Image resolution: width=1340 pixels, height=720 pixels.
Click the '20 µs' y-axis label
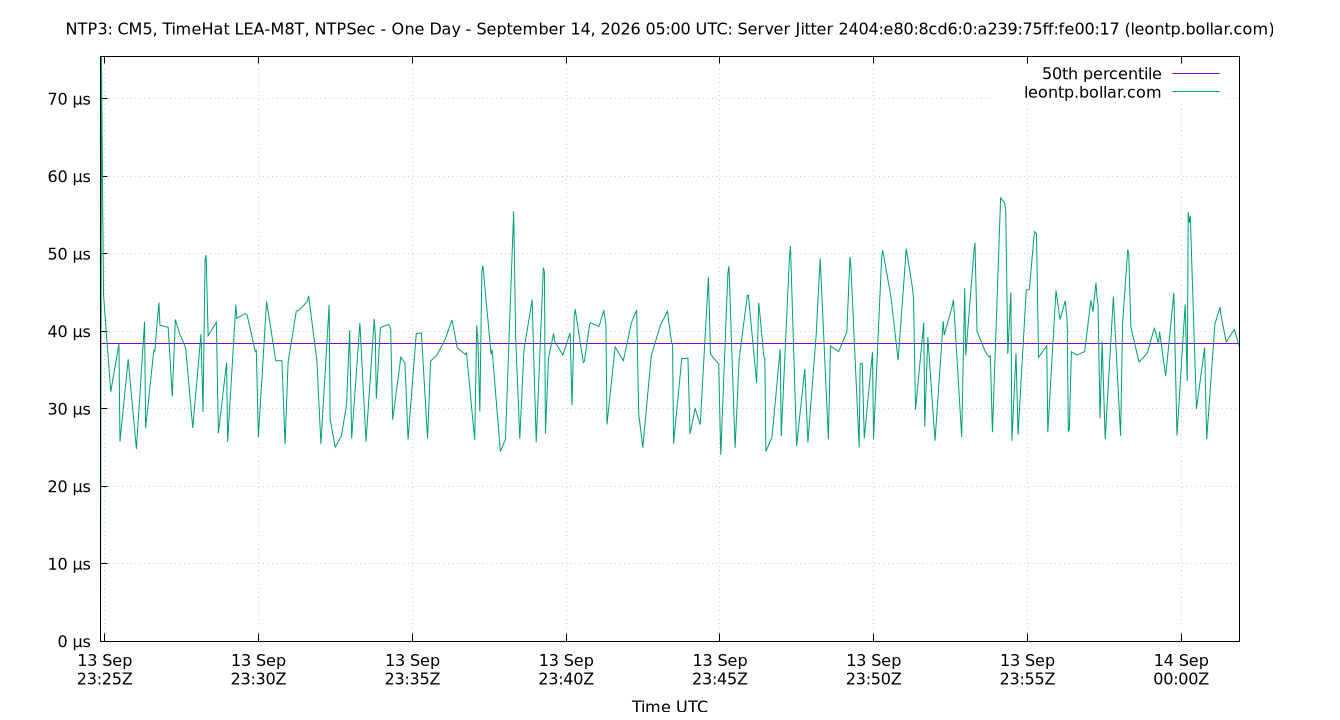[68, 487]
